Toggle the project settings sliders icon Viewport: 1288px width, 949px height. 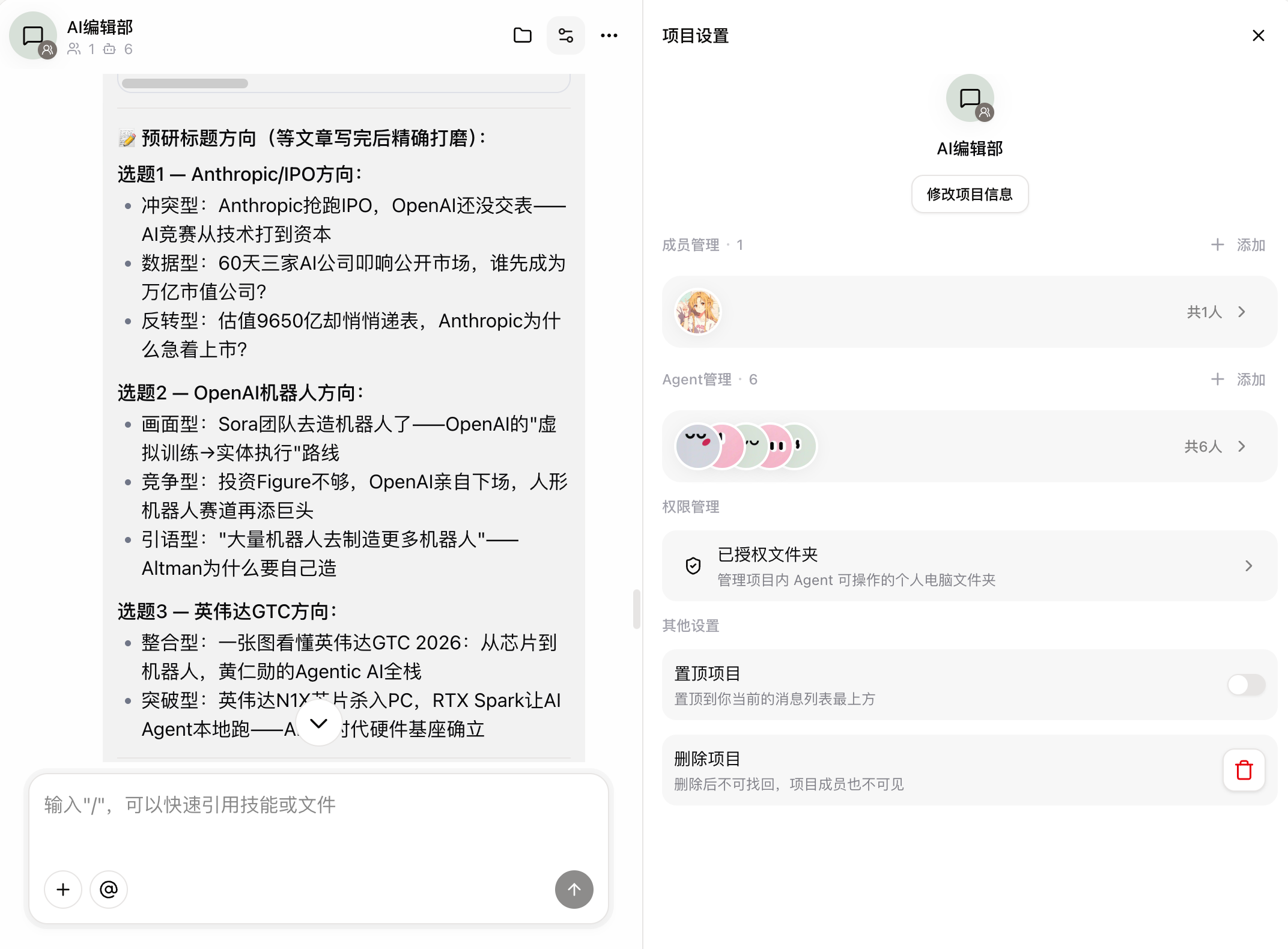[x=565, y=35]
